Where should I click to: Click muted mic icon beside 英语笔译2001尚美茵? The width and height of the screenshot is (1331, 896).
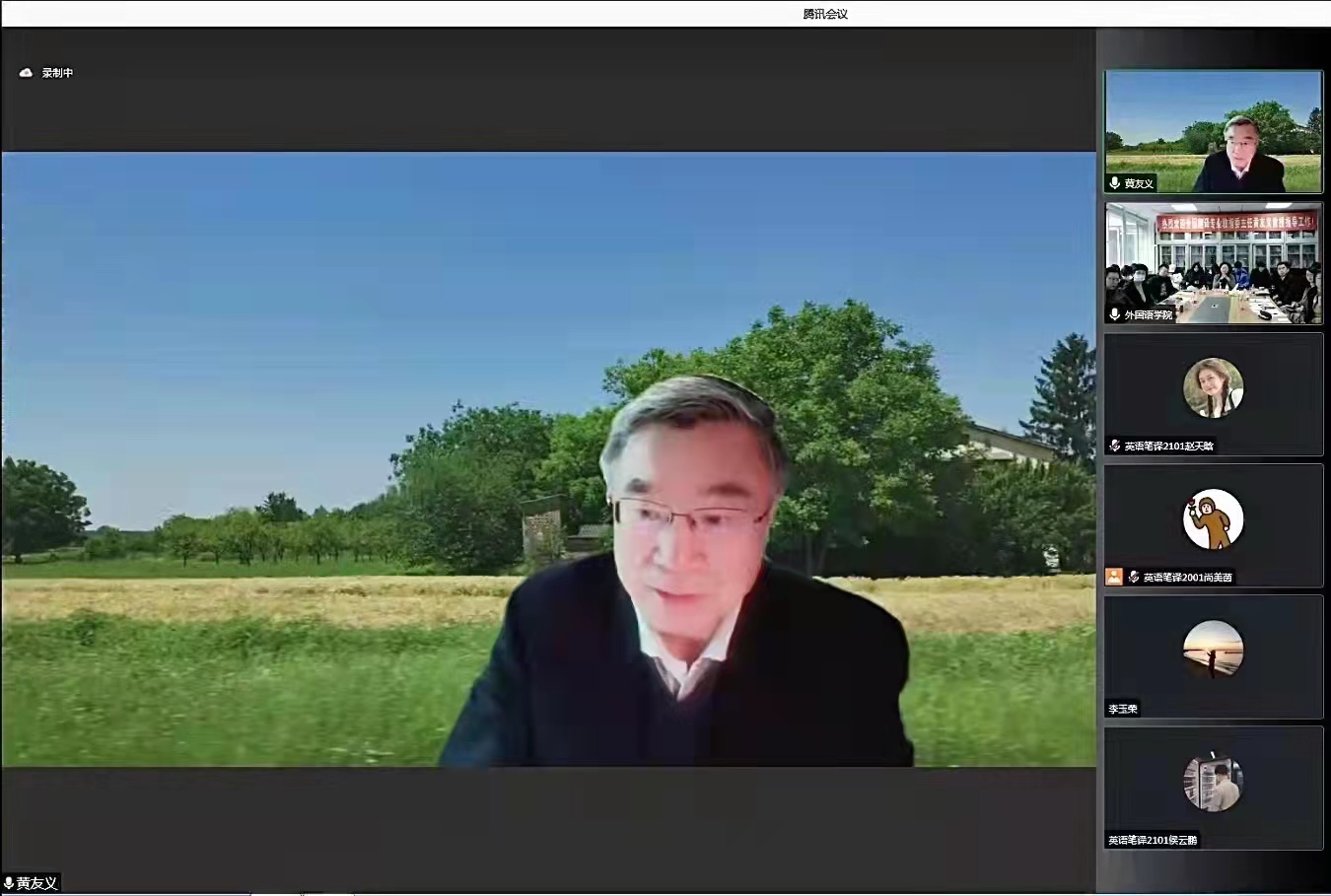1134,578
